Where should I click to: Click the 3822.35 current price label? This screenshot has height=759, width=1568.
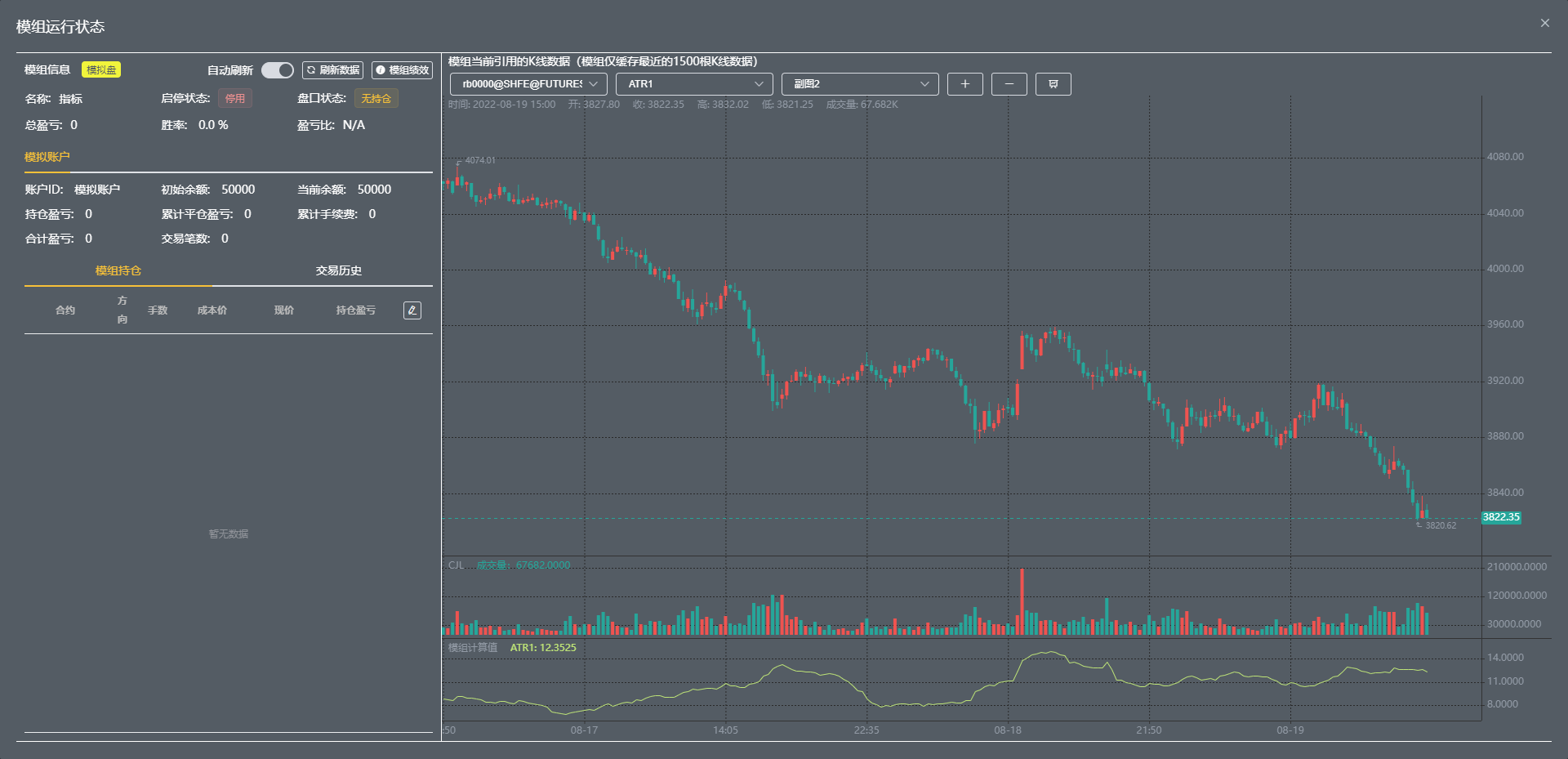click(1501, 517)
